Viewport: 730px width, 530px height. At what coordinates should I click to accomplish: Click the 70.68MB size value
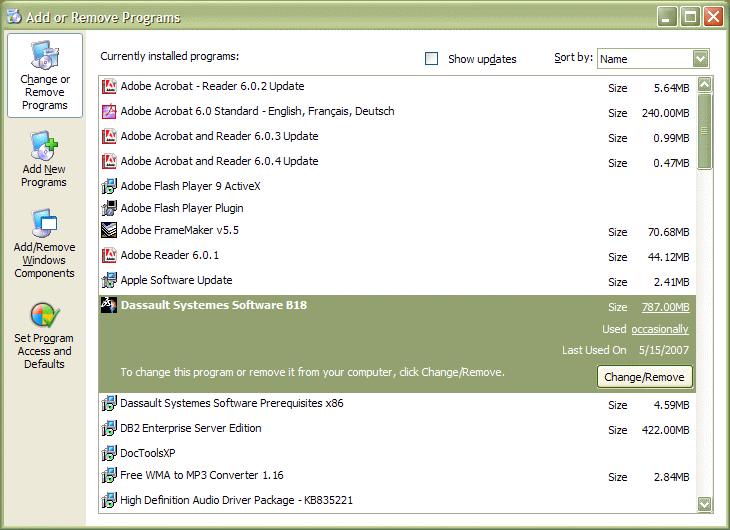669,232
